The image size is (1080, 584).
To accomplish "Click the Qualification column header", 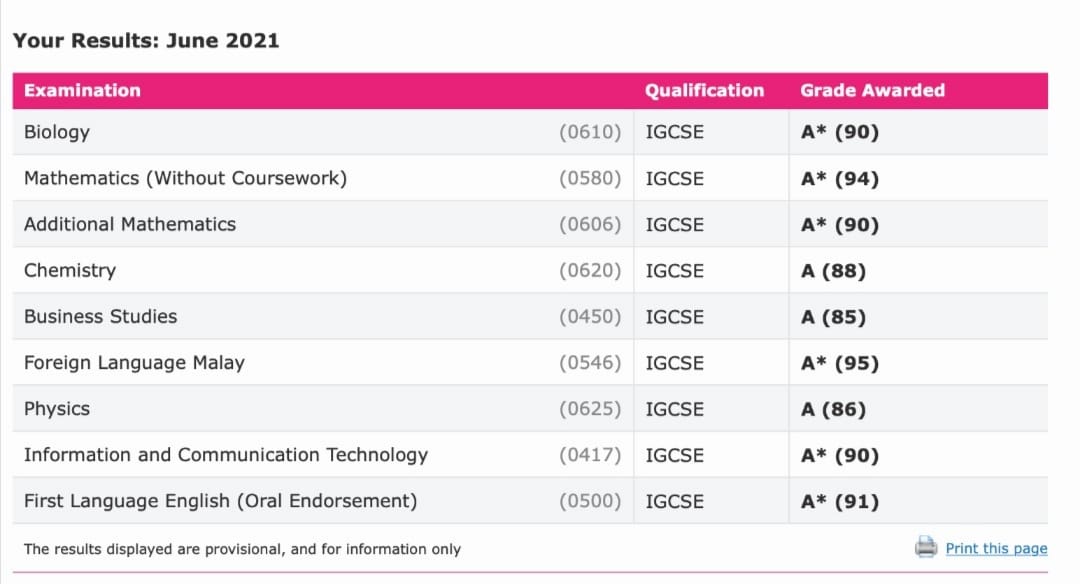I will [704, 90].
